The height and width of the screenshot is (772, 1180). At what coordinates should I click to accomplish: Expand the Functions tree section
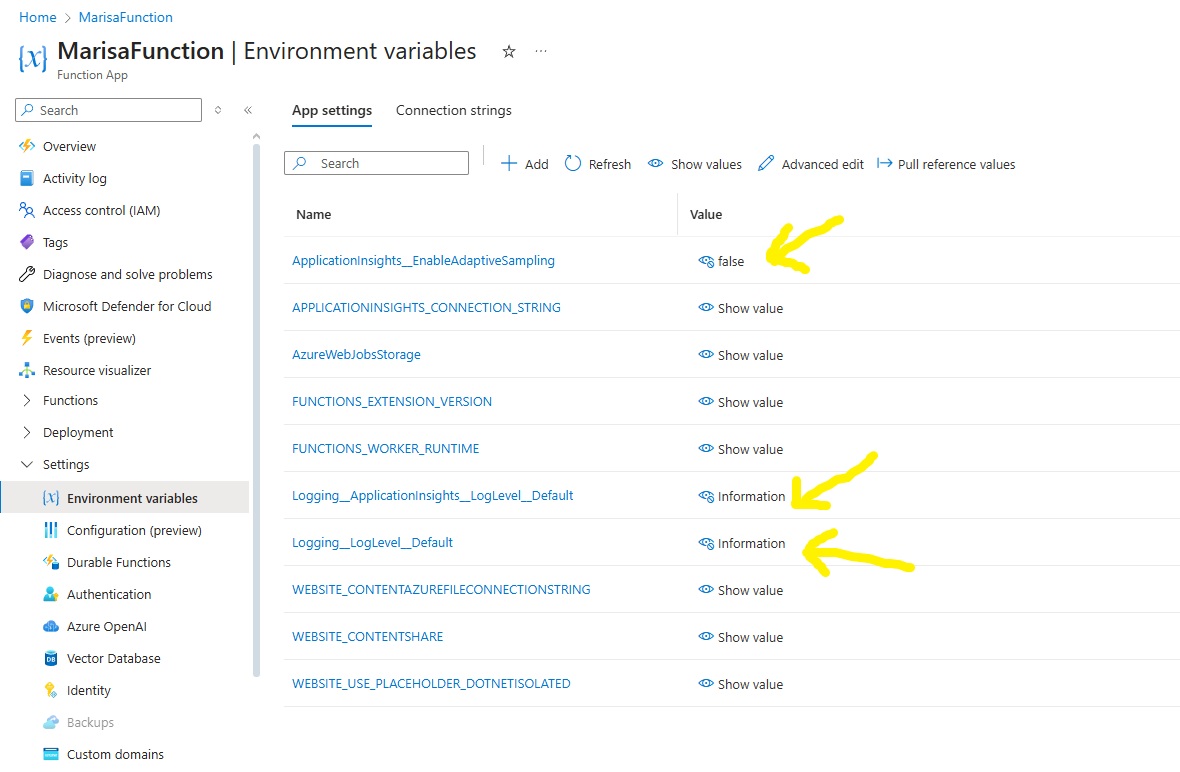pyautogui.click(x=27, y=400)
